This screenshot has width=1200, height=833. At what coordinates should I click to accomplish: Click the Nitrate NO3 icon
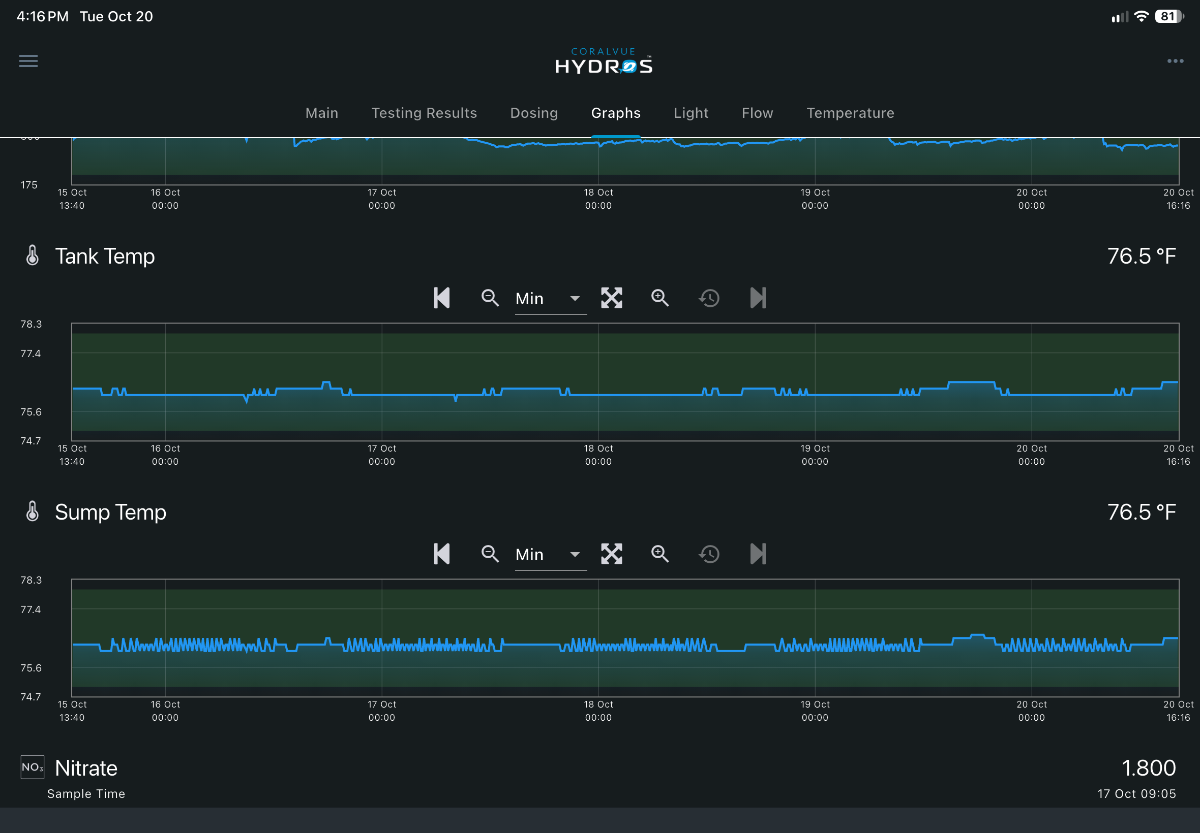[x=32, y=768]
